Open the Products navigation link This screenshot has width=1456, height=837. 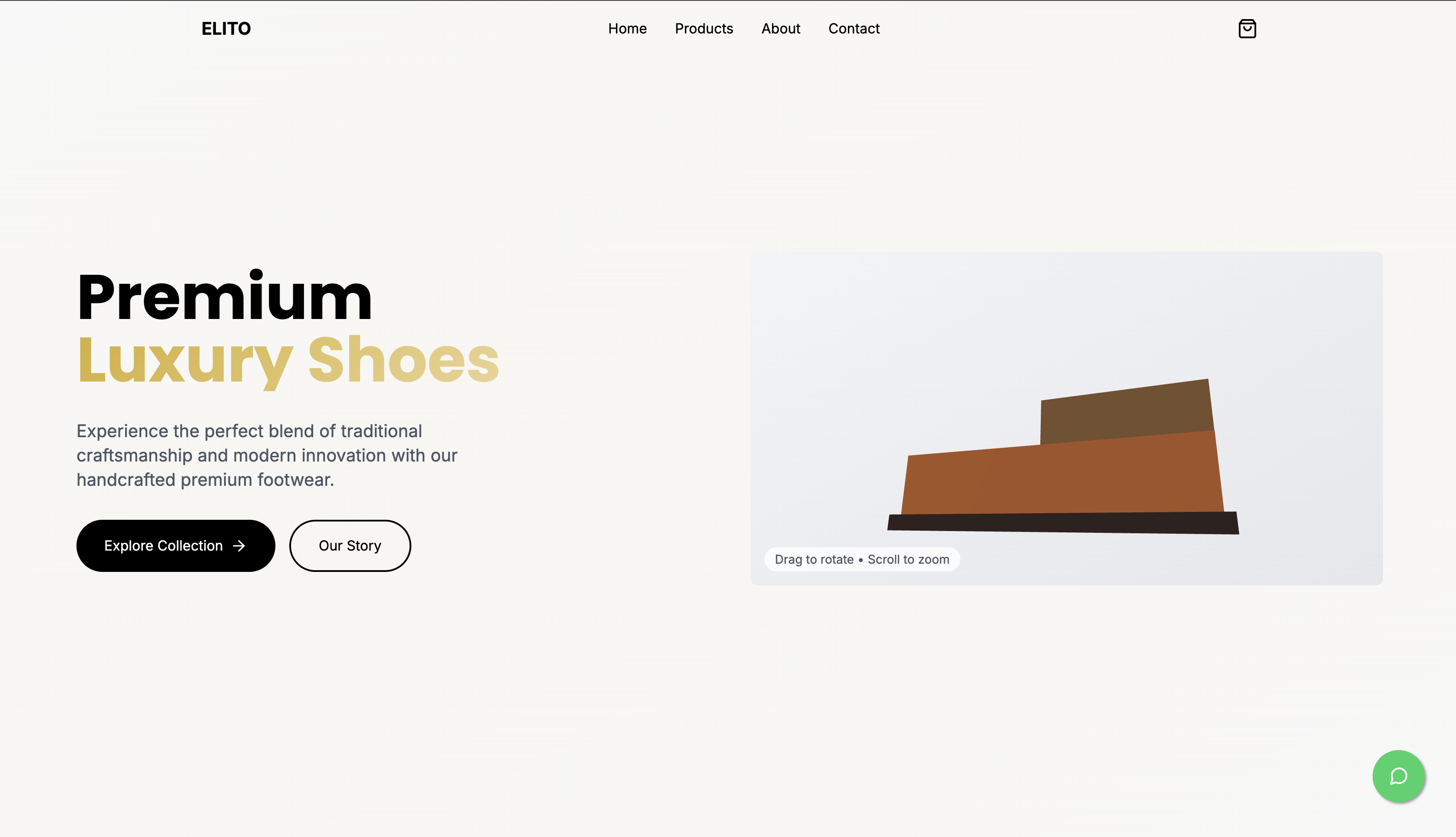(x=704, y=28)
